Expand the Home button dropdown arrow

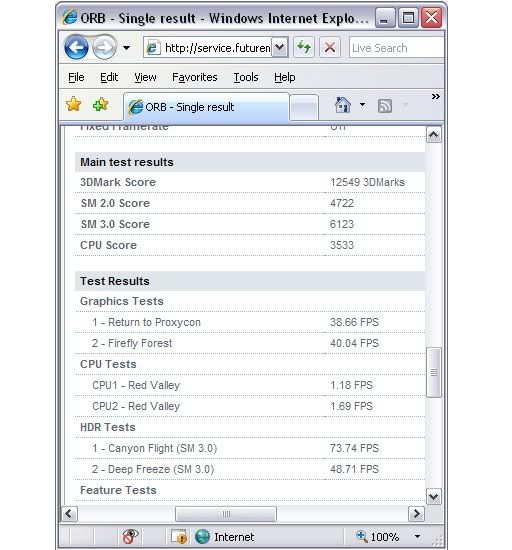pos(363,105)
